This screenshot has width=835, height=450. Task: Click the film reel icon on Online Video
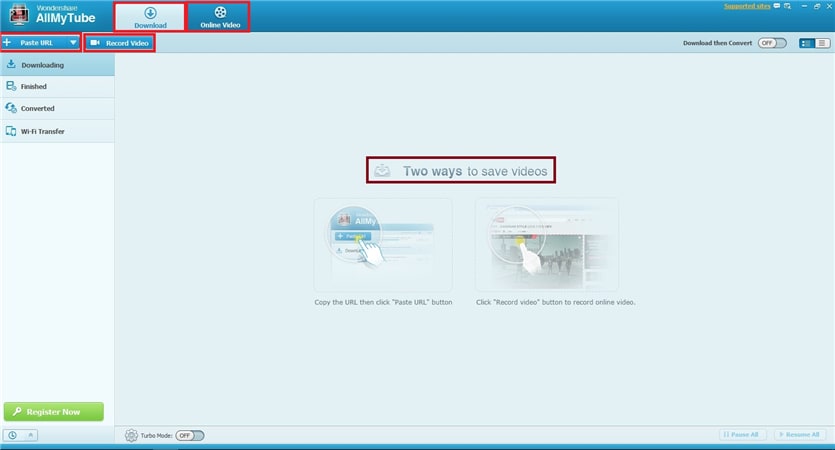(220, 12)
